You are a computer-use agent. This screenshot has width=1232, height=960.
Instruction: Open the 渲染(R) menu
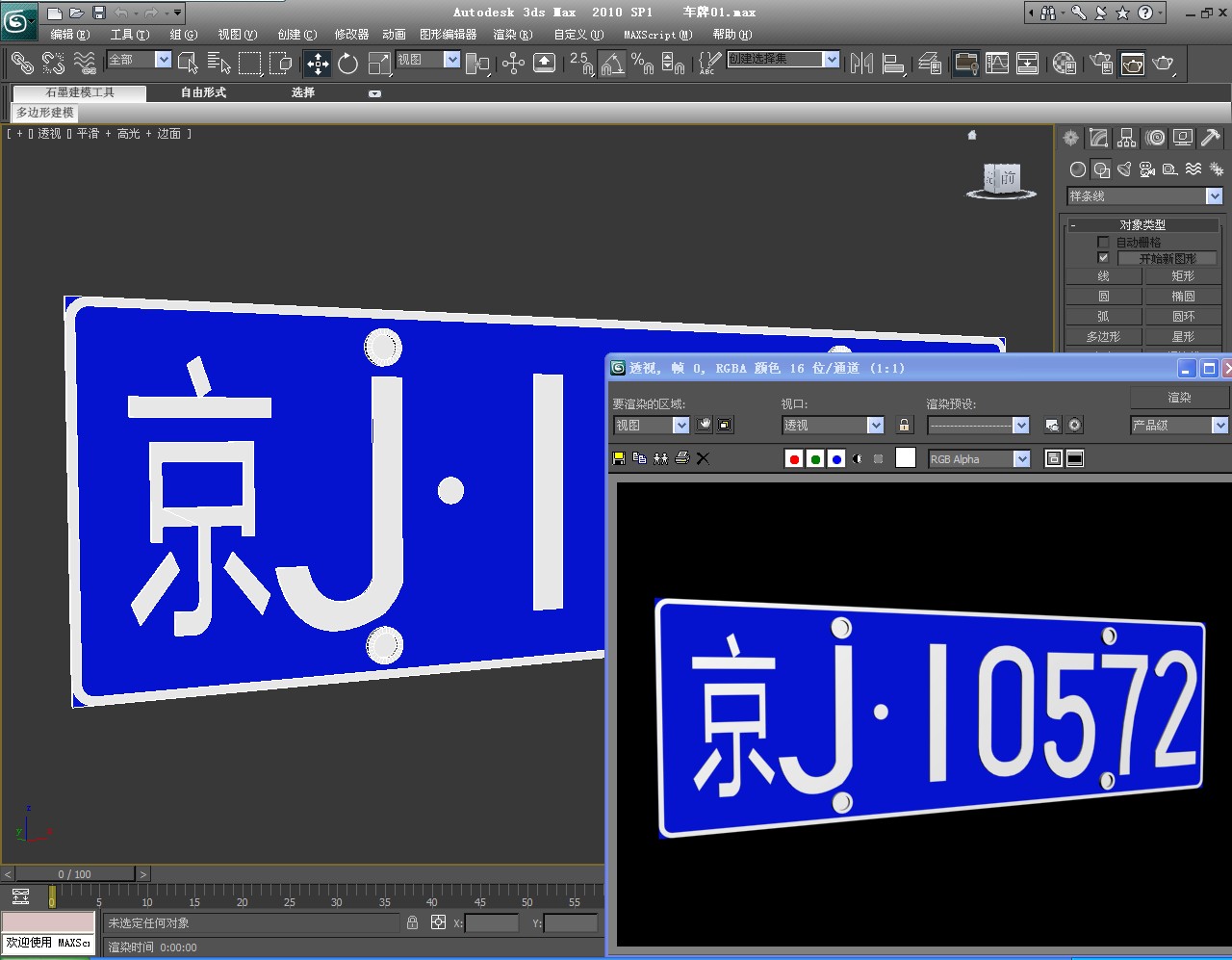coord(512,35)
